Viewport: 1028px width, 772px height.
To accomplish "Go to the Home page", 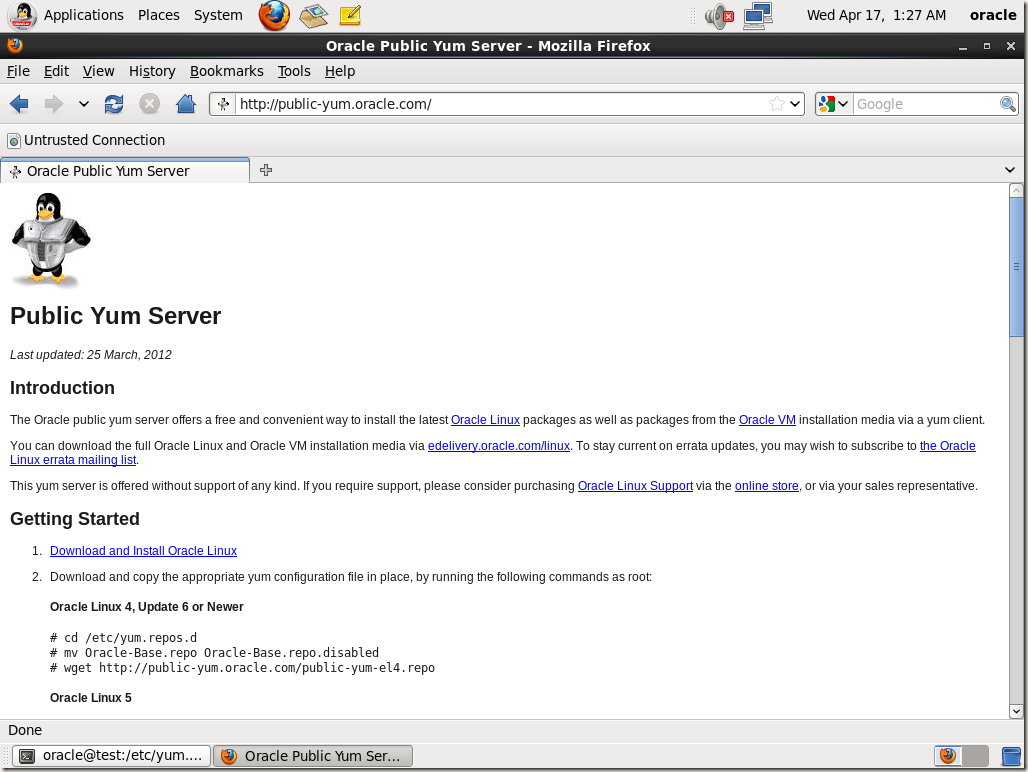I will point(186,104).
